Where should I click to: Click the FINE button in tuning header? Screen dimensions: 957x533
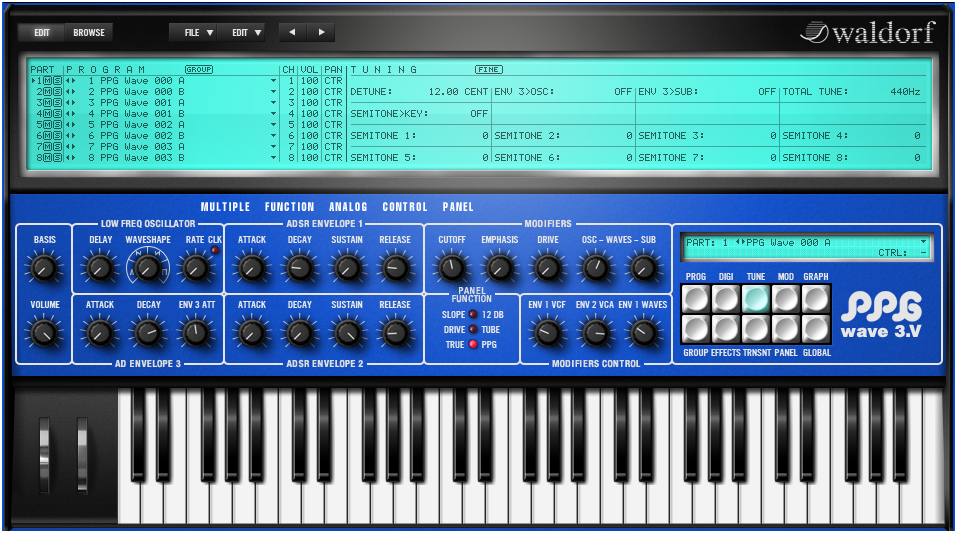pos(488,70)
